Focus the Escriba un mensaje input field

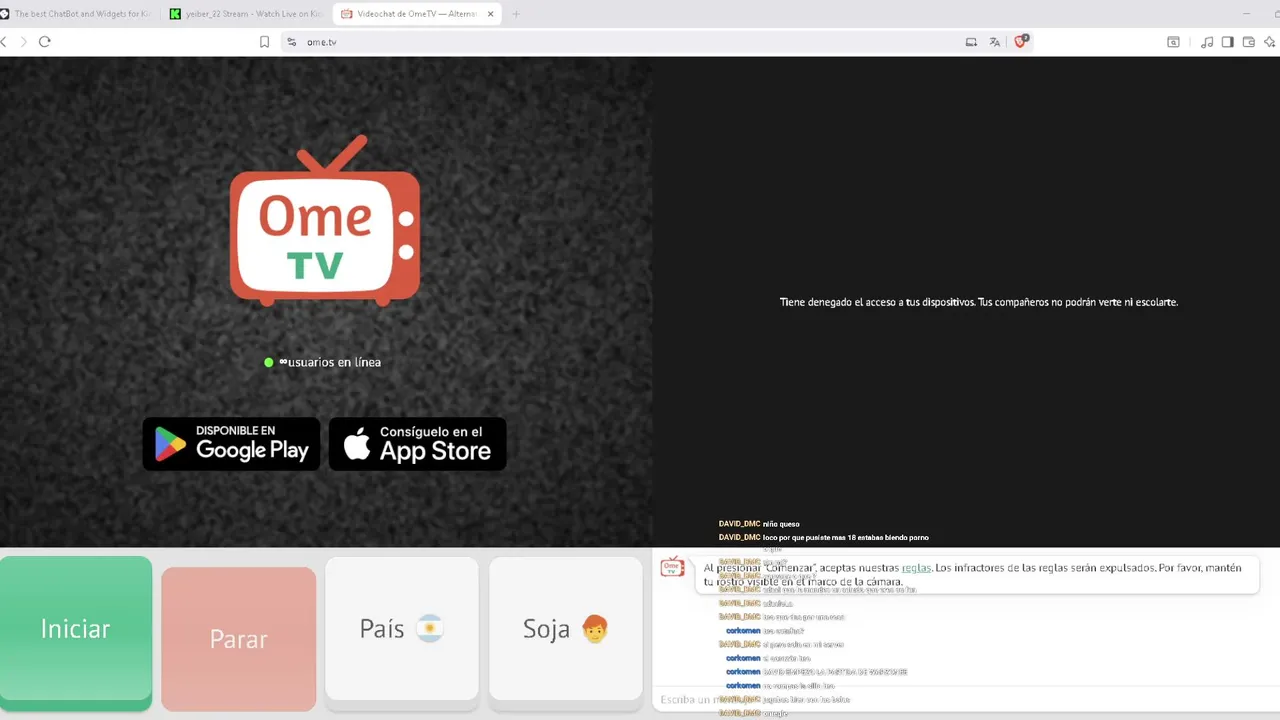966,699
